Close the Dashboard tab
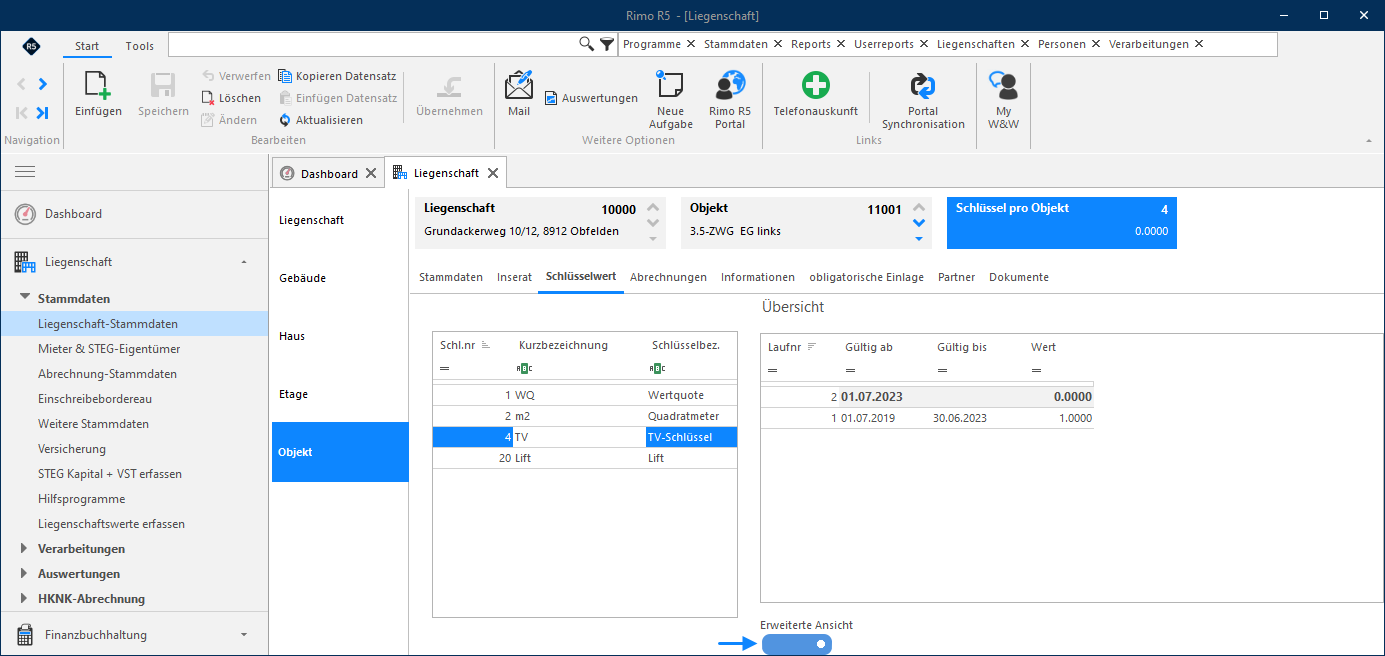1385x656 pixels. point(371,173)
